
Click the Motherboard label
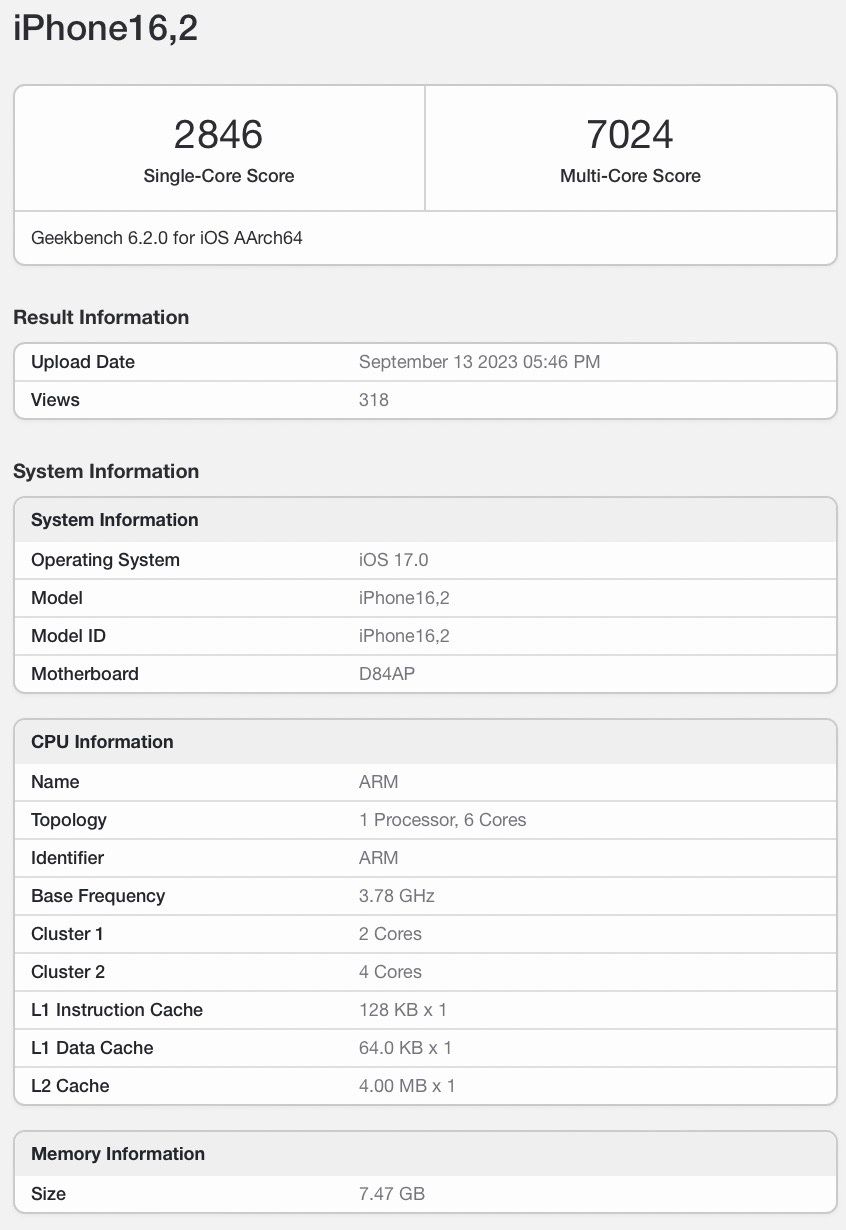tap(85, 674)
